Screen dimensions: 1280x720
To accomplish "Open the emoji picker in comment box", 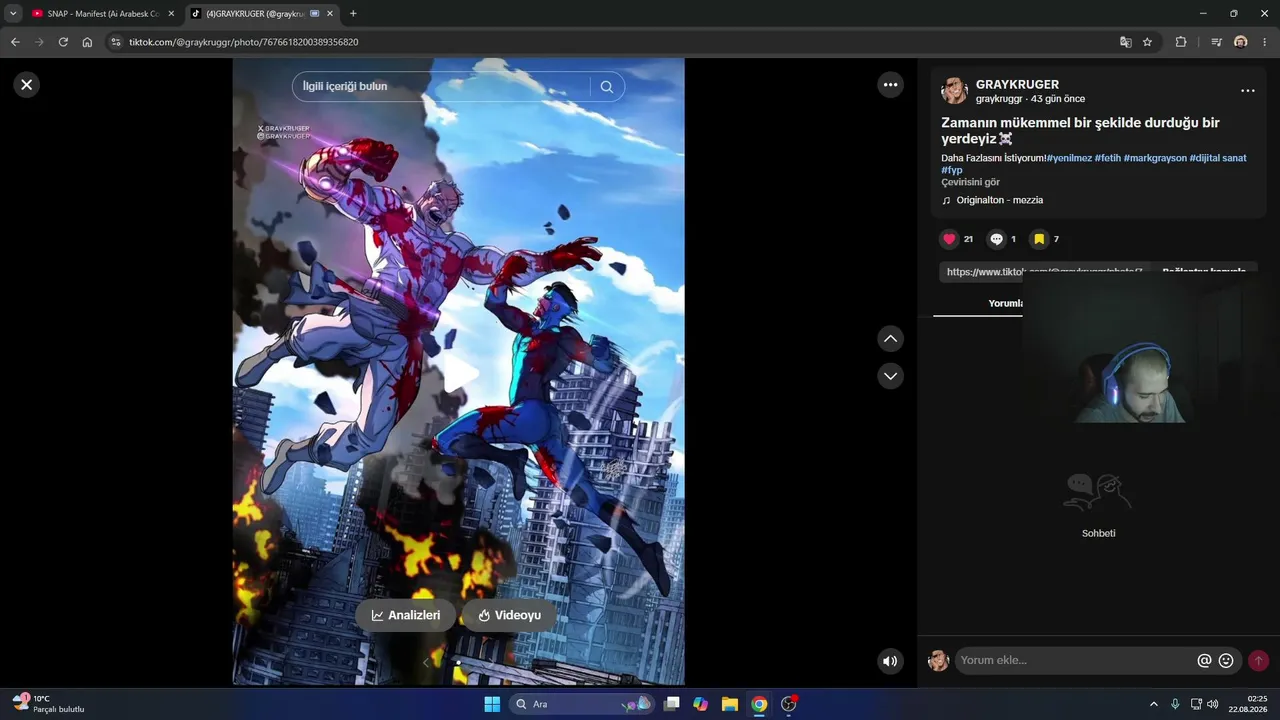I will click(1226, 660).
